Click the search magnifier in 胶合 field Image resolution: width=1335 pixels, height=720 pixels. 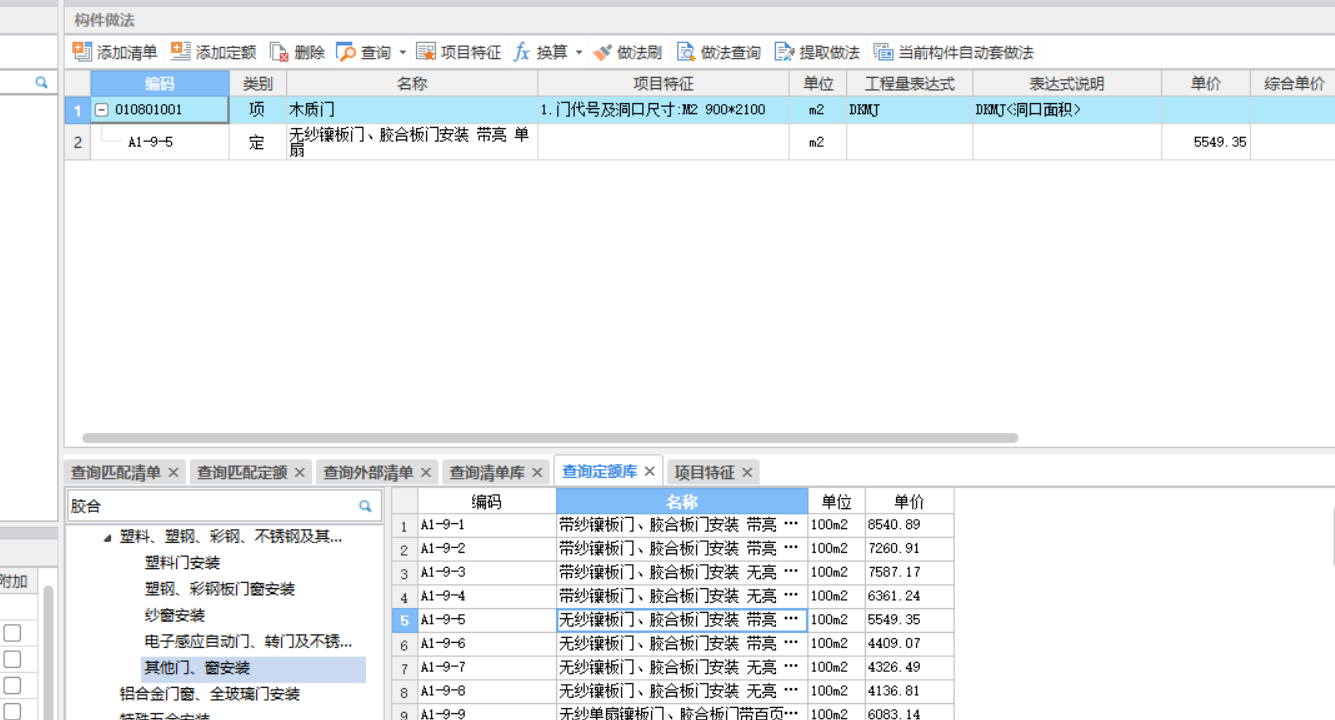click(x=365, y=506)
